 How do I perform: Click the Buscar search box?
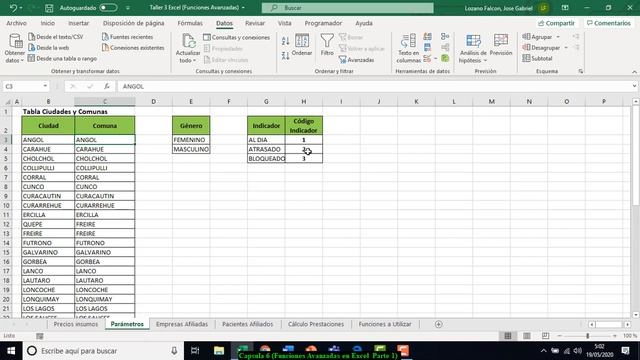click(347, 8)
